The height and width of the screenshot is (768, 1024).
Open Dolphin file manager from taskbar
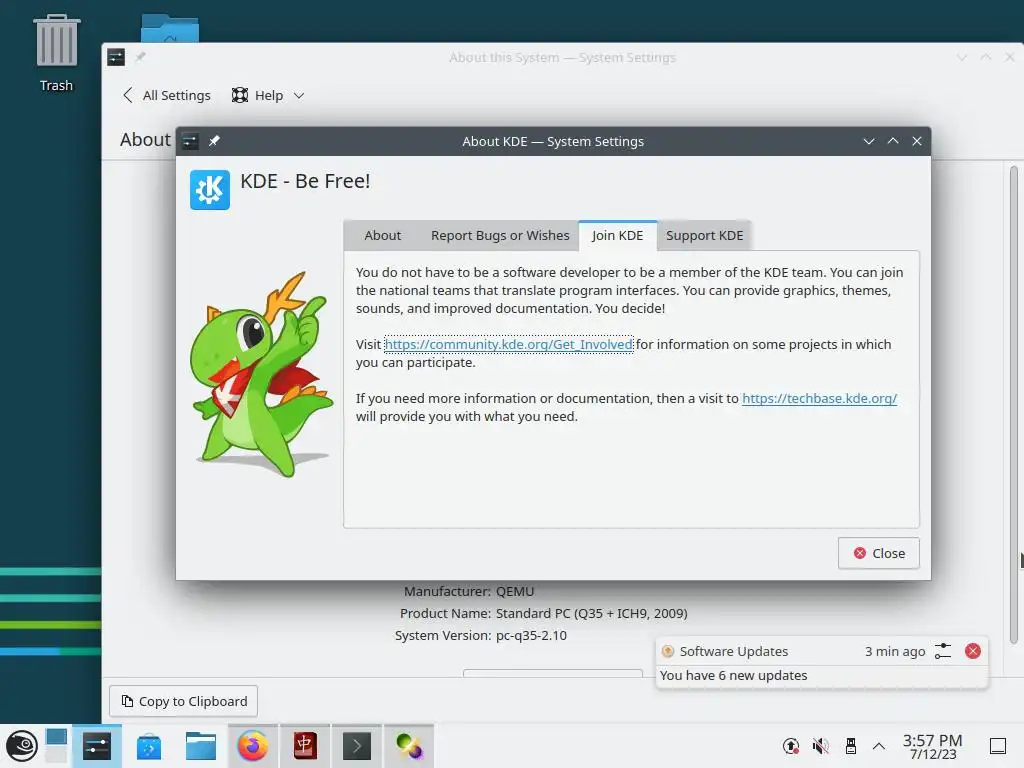click(x=200, y=746)
